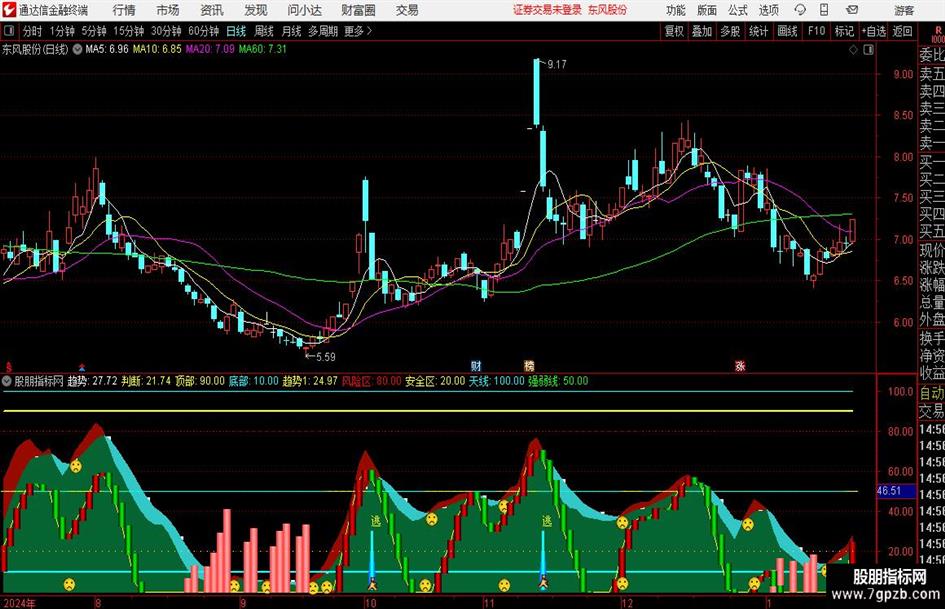The width and height of the screenshot is (945, 609).
Task: Open the 行情 menu
Action: point(124,10)
